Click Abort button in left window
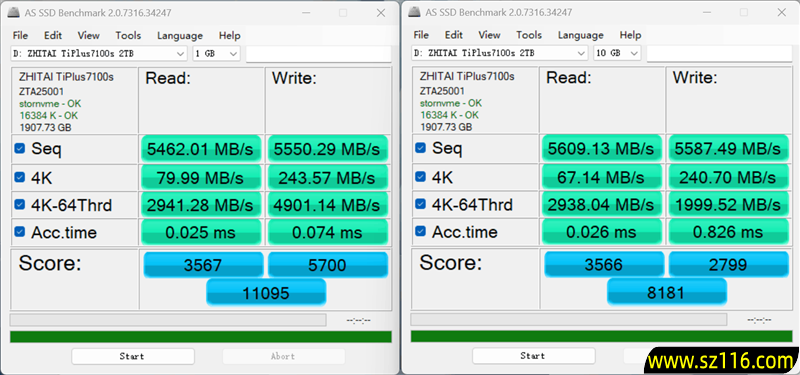 coord(283,356)
